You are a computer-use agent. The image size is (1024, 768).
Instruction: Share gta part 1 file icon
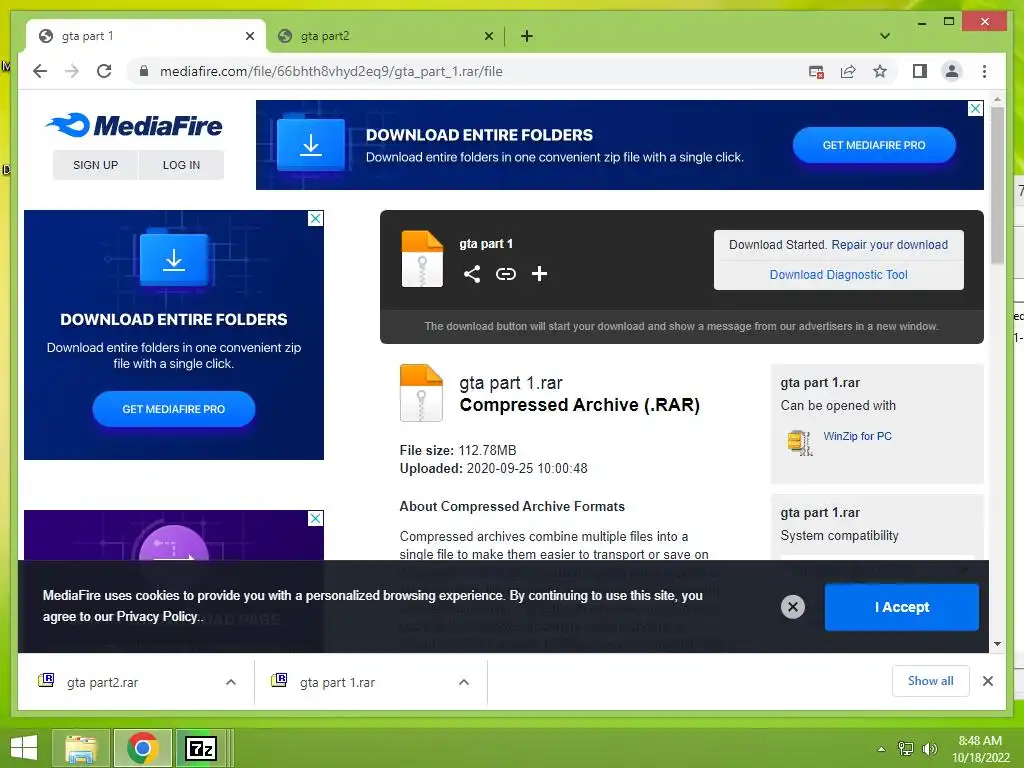pyautogui.click(x=472, y=274)
